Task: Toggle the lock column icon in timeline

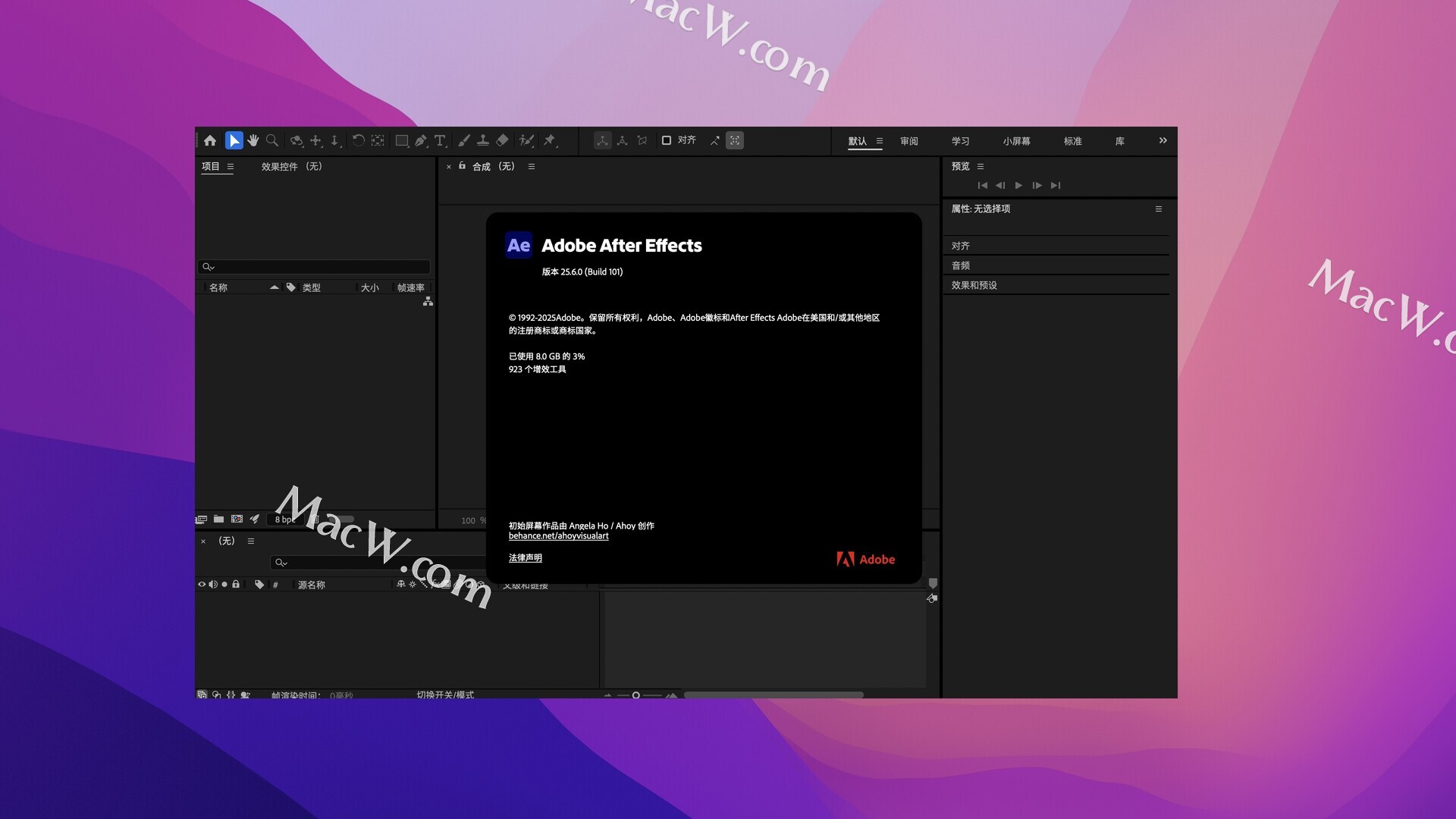Action: [x=236, y=585]
